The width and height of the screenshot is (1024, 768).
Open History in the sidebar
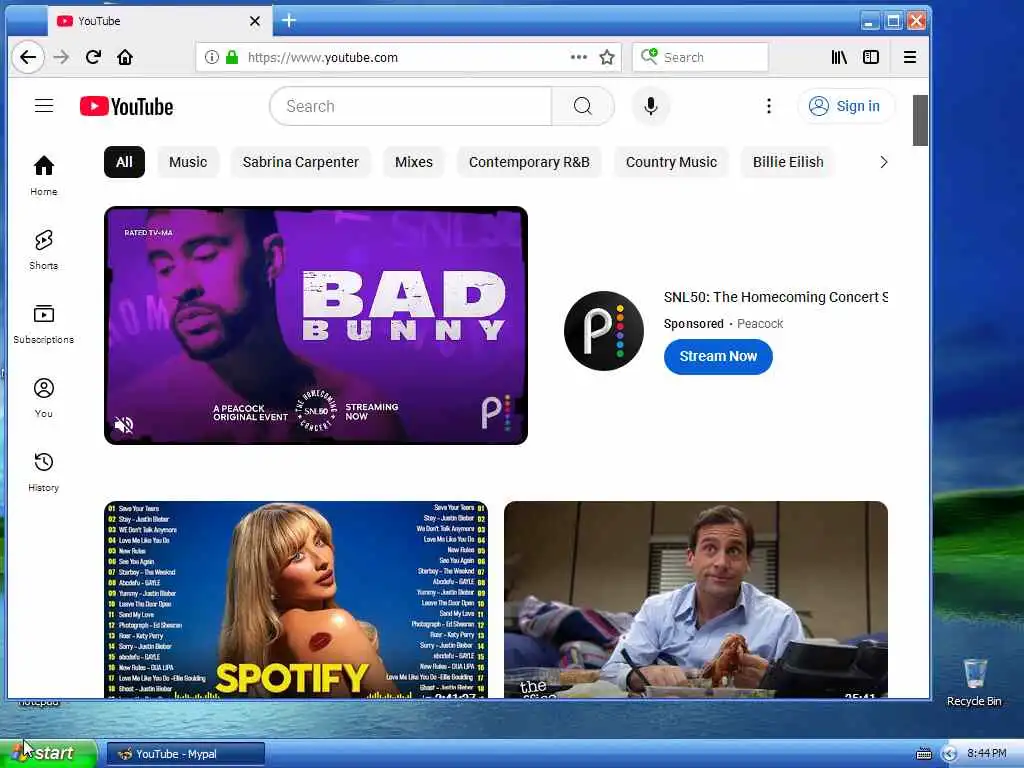point(44,472)
